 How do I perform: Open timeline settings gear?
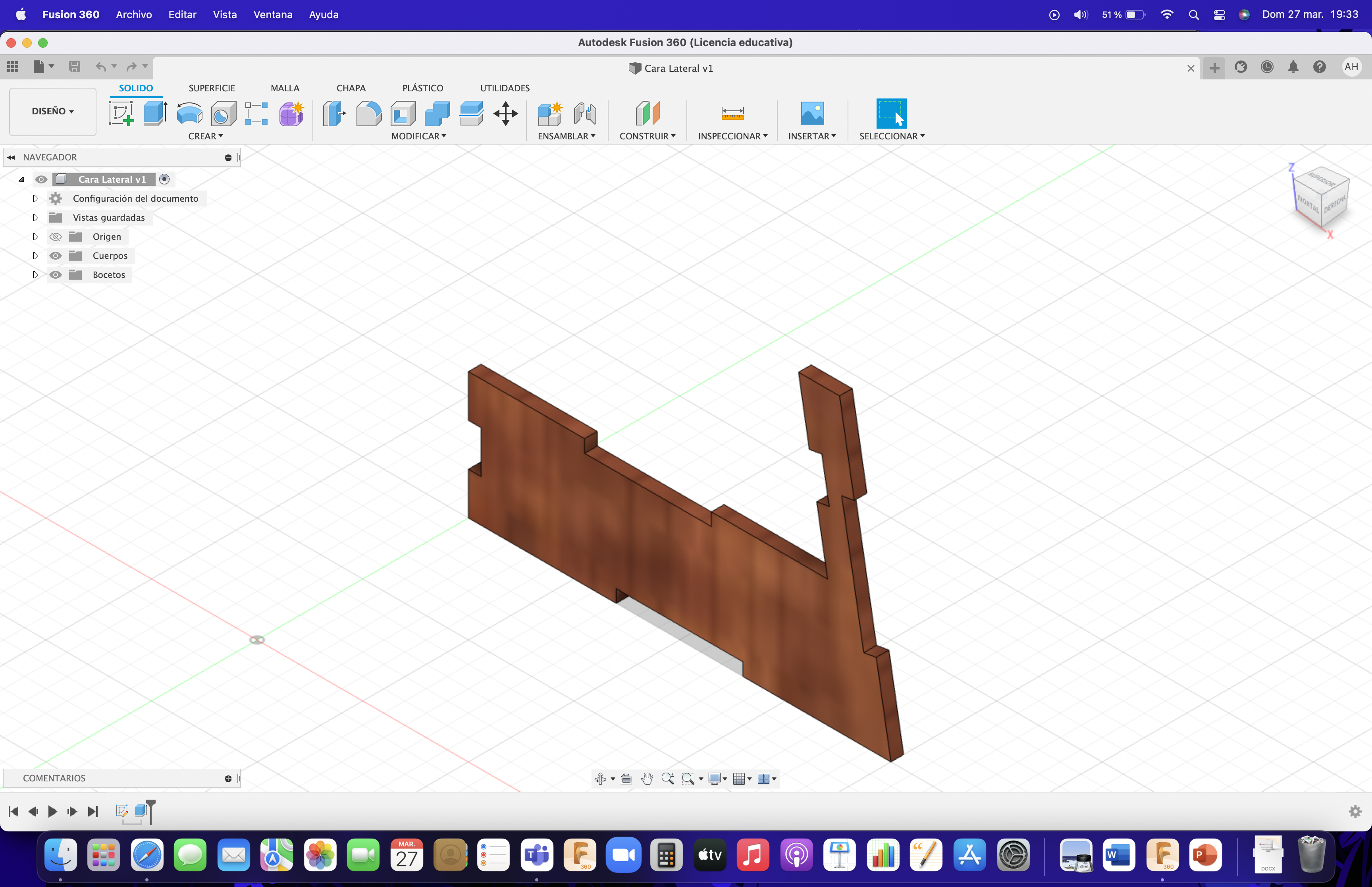1355,812
